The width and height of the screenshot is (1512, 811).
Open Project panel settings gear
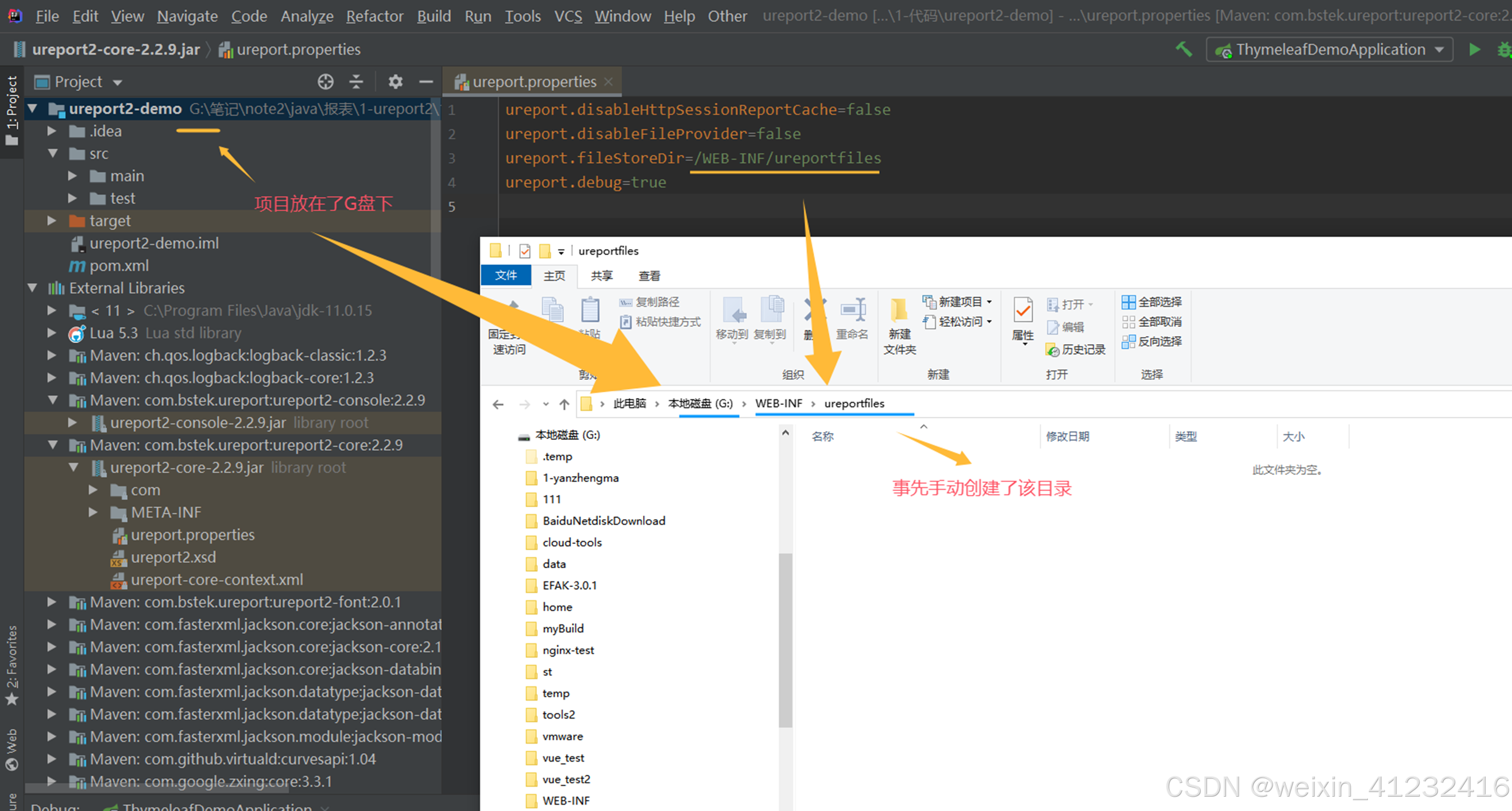click(x=395, y=82)
